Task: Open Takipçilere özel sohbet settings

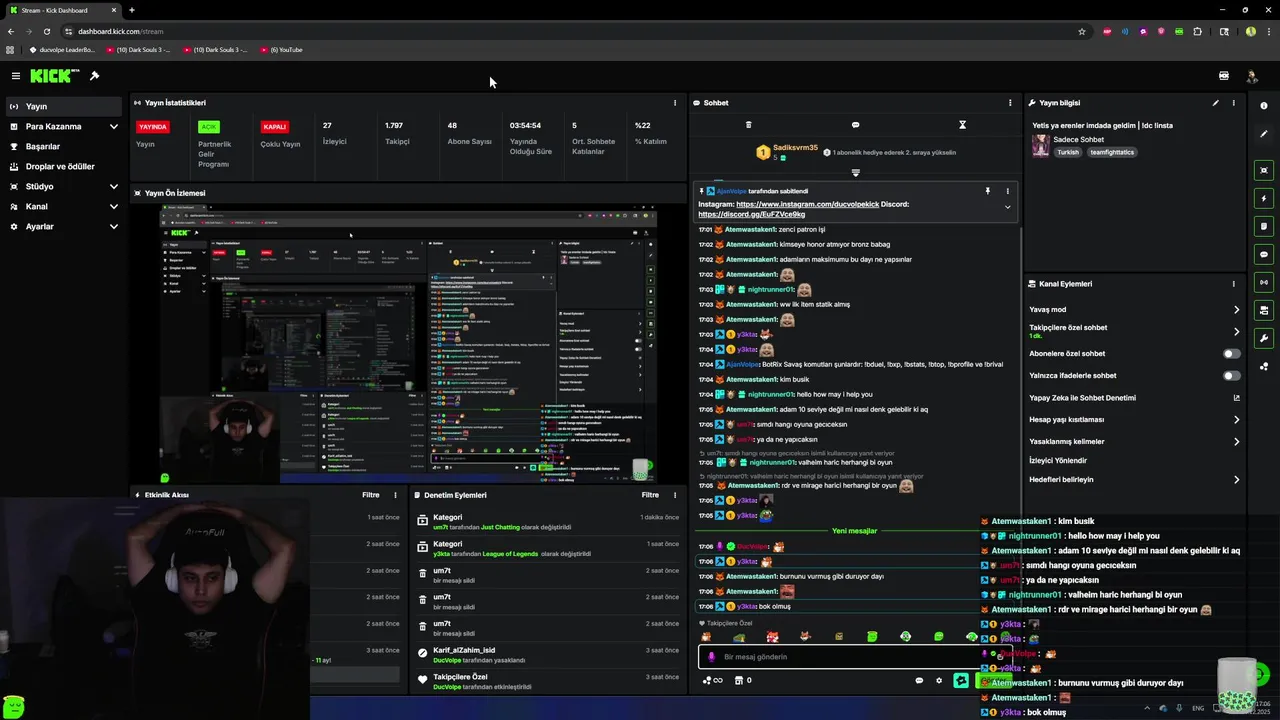Action: pyautogui.click(x=1134, y=331)
